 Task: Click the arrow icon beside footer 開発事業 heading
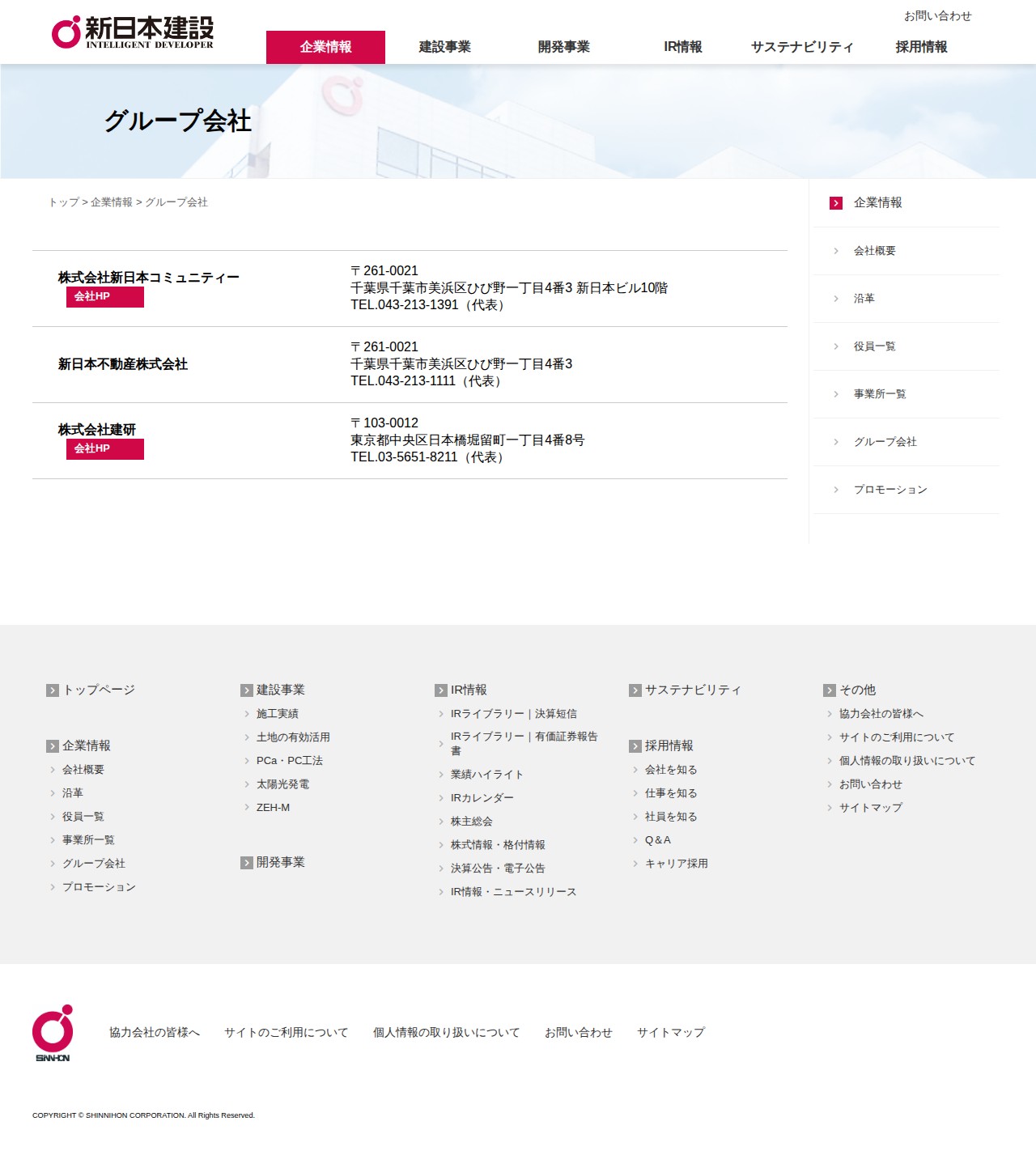tap(247, 863)
